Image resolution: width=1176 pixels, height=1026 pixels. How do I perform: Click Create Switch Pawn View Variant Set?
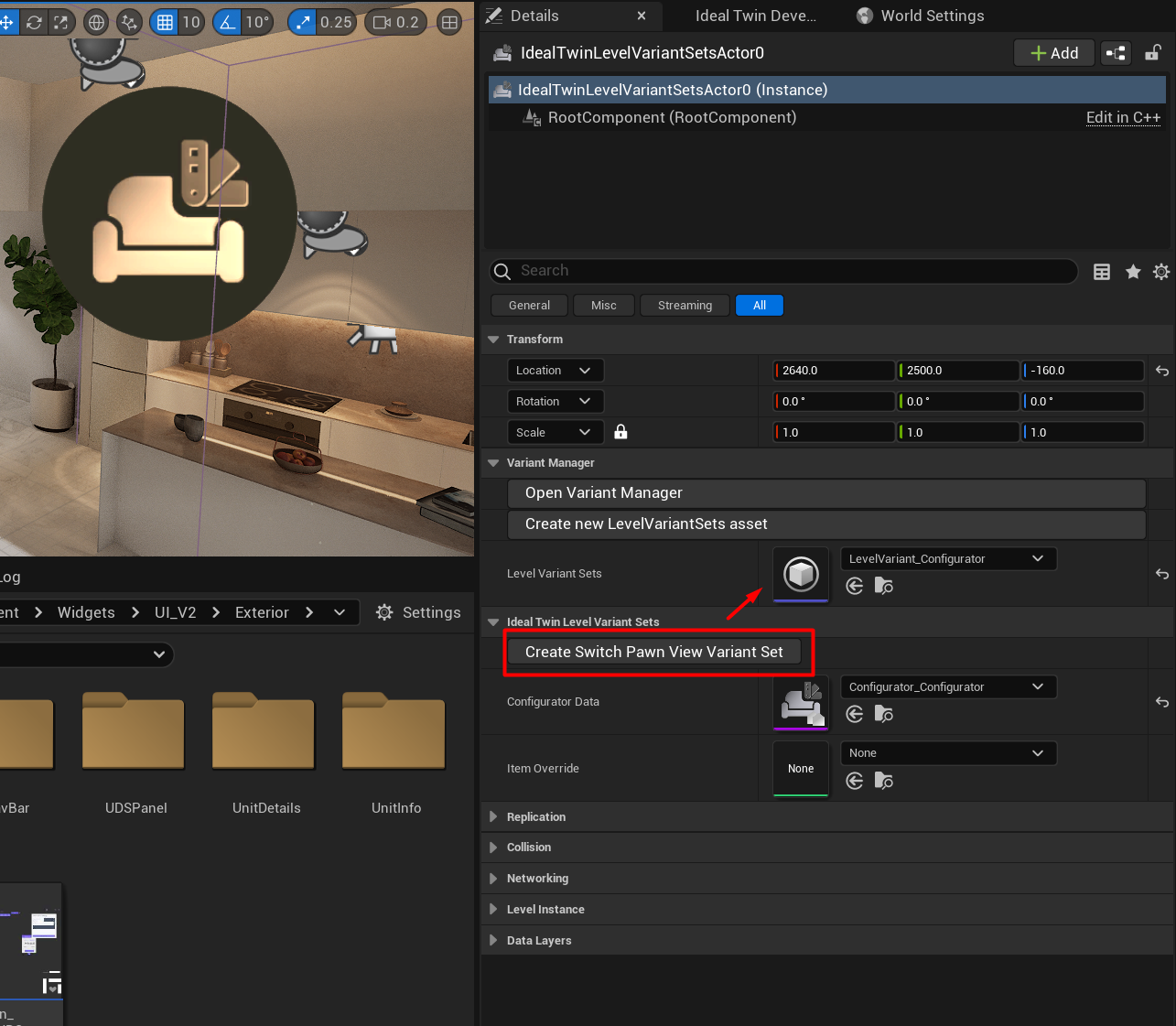pos(653,652)
